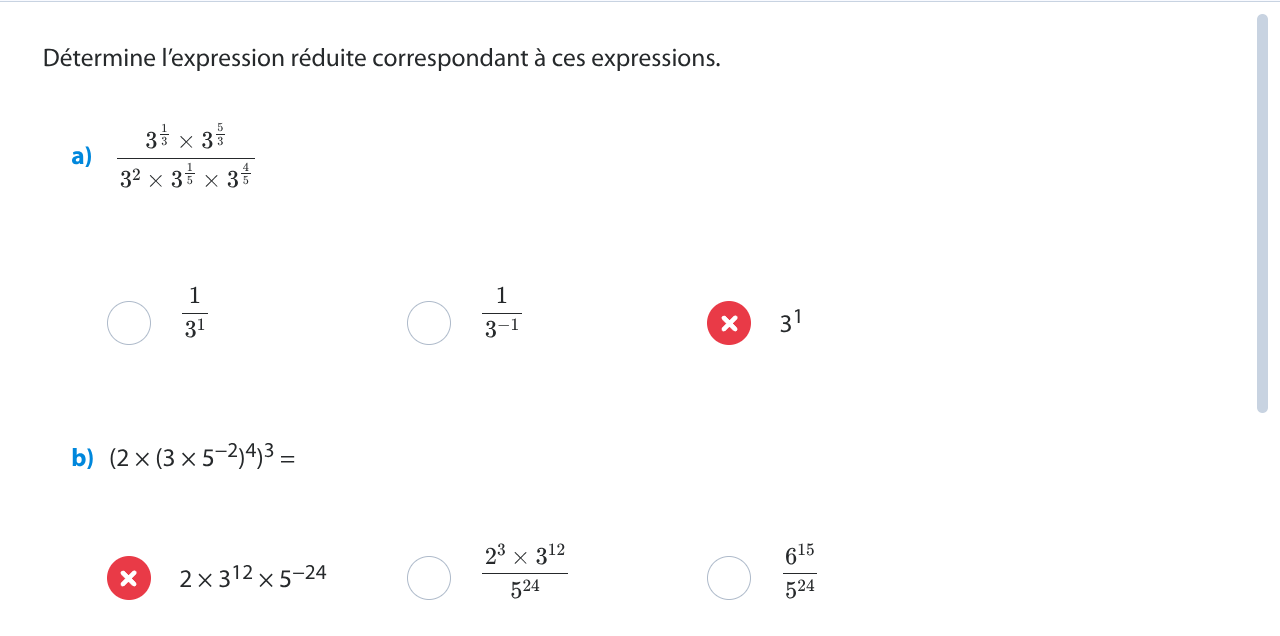Click the answer text 1 over 3⁻¹
Screen dimensions: 1280x636
(x=502, y=312)
